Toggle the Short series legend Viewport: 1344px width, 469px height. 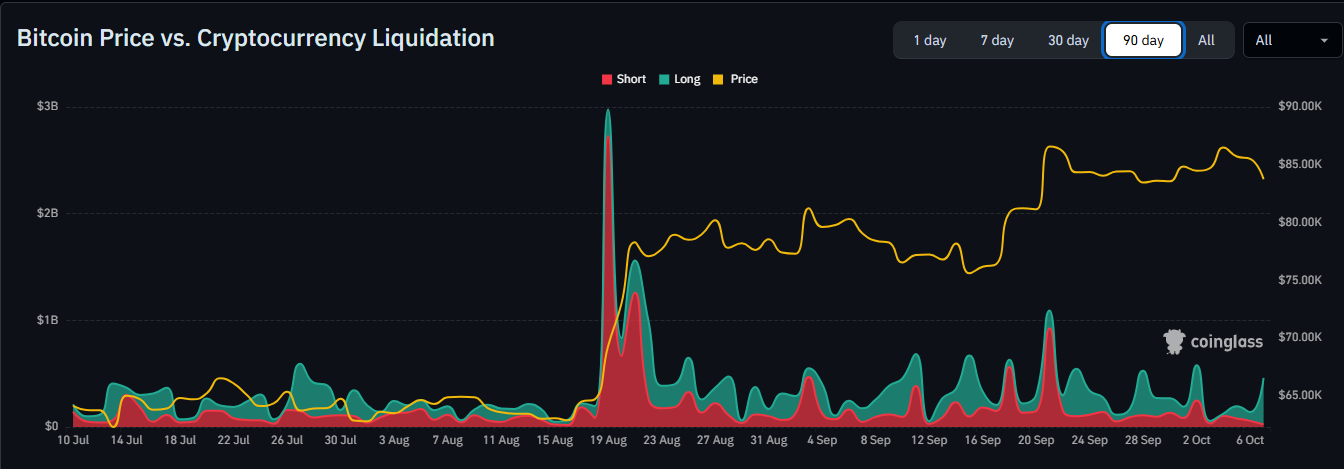coord(623,79)
